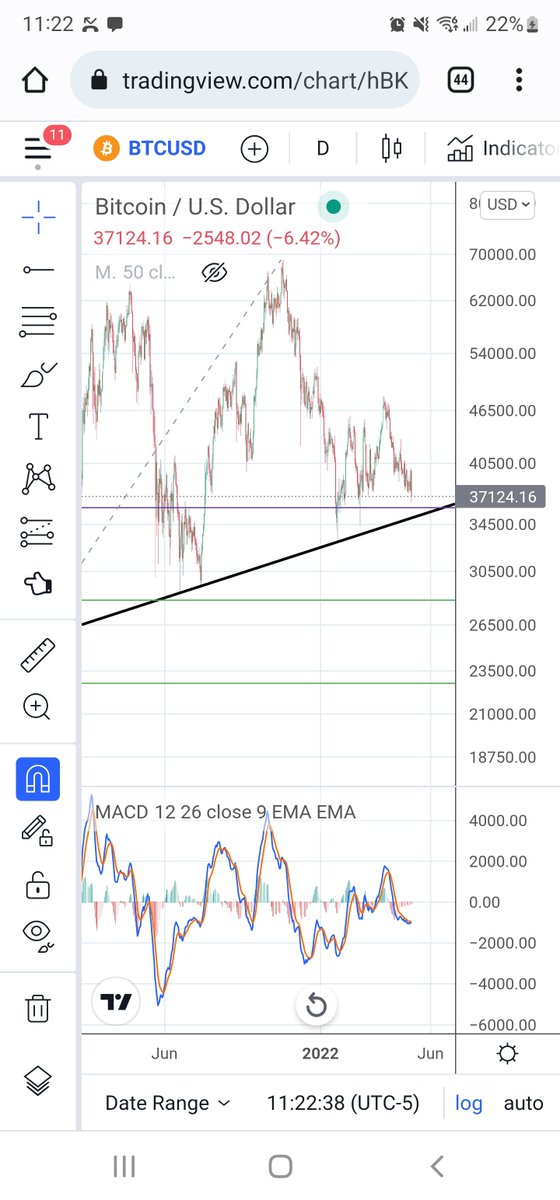The width and height of the screenshot is (560, 1200).
Task: Tap the Android recent apps button
Action: pos(124,1166)
